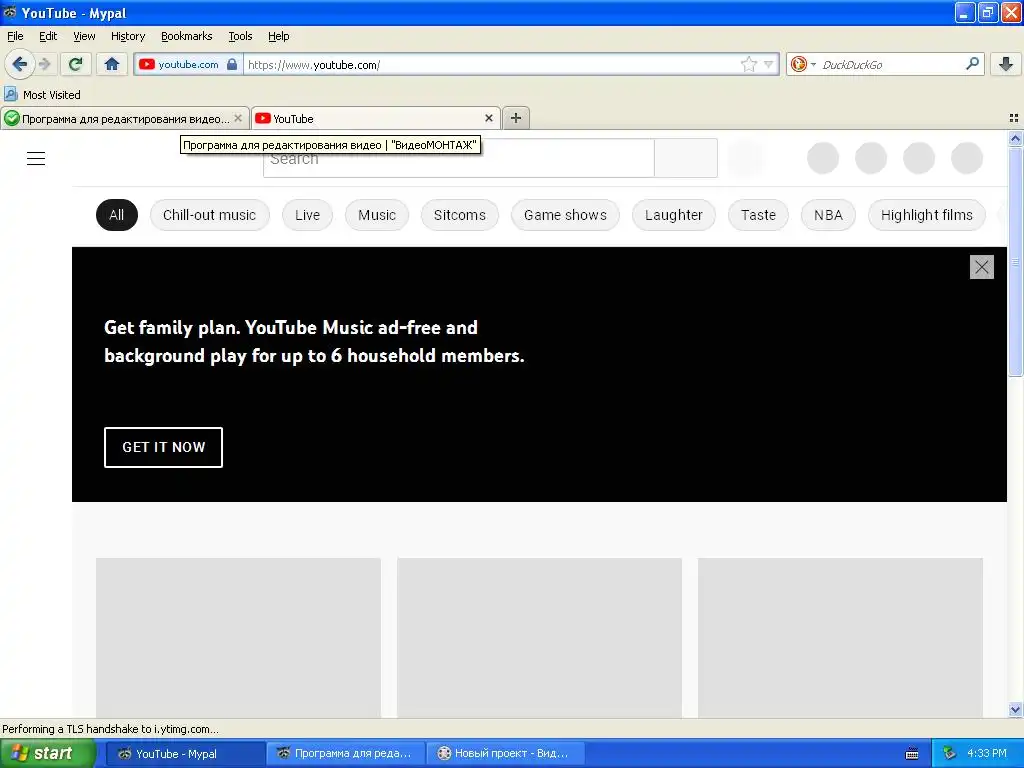Open the first loading video thumbnail
The width and height of the screenshot is (1024, 768).
(x=238, y=638)
